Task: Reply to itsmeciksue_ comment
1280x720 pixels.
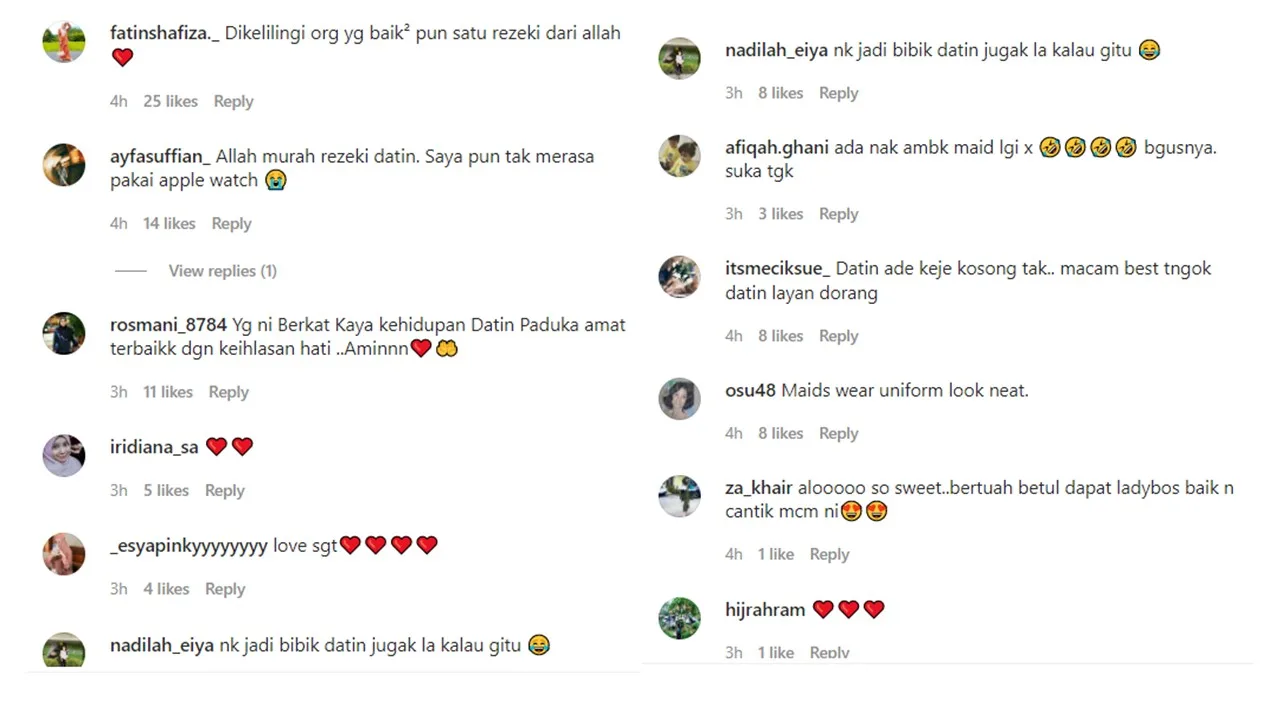Action: pos(838,336)
